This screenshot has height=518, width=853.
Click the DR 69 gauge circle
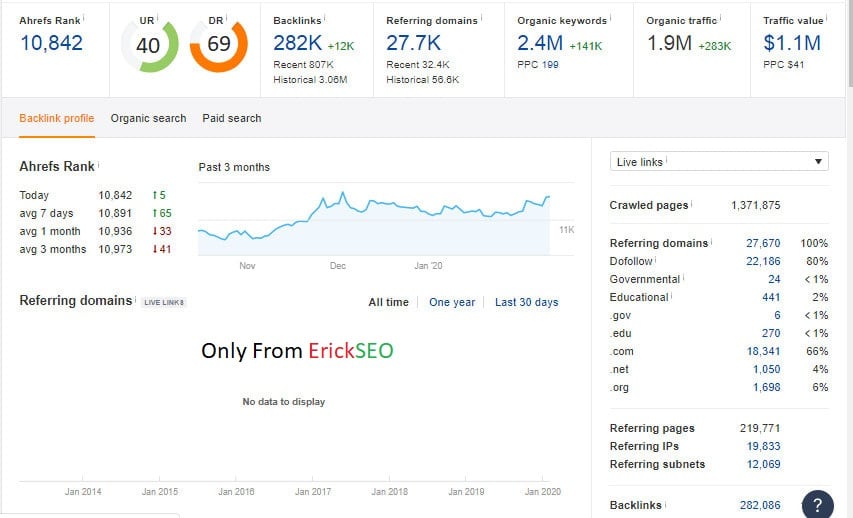[x=218, y=44]
